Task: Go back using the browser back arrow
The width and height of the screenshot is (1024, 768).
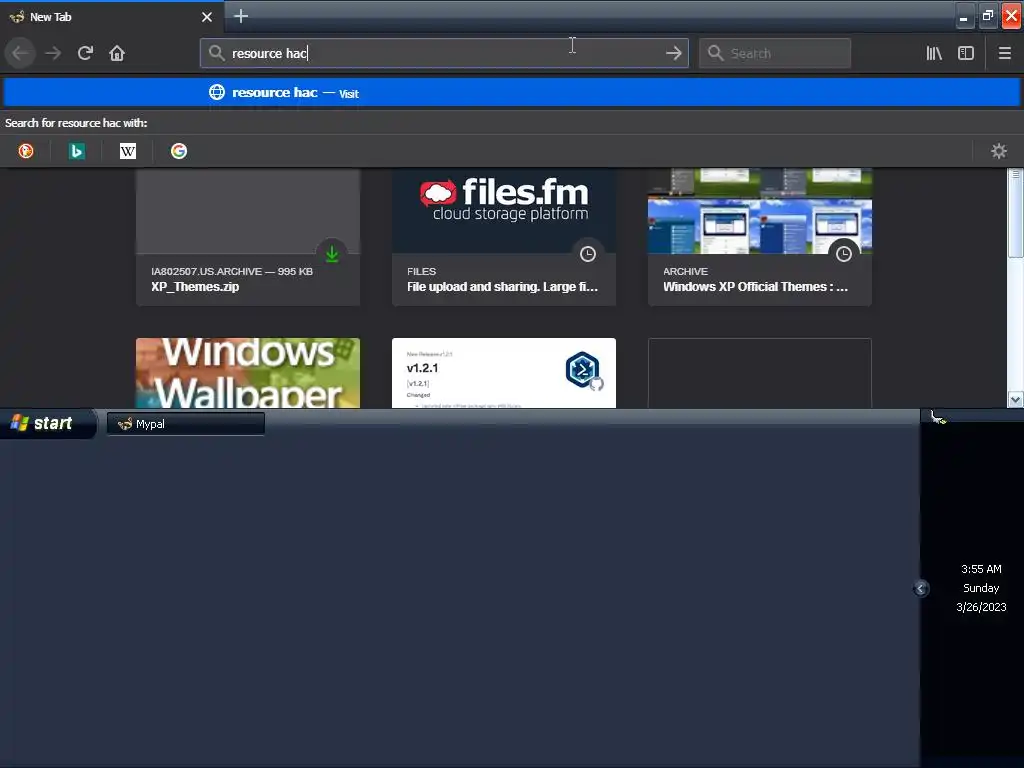Action: [x=20, y=53]
